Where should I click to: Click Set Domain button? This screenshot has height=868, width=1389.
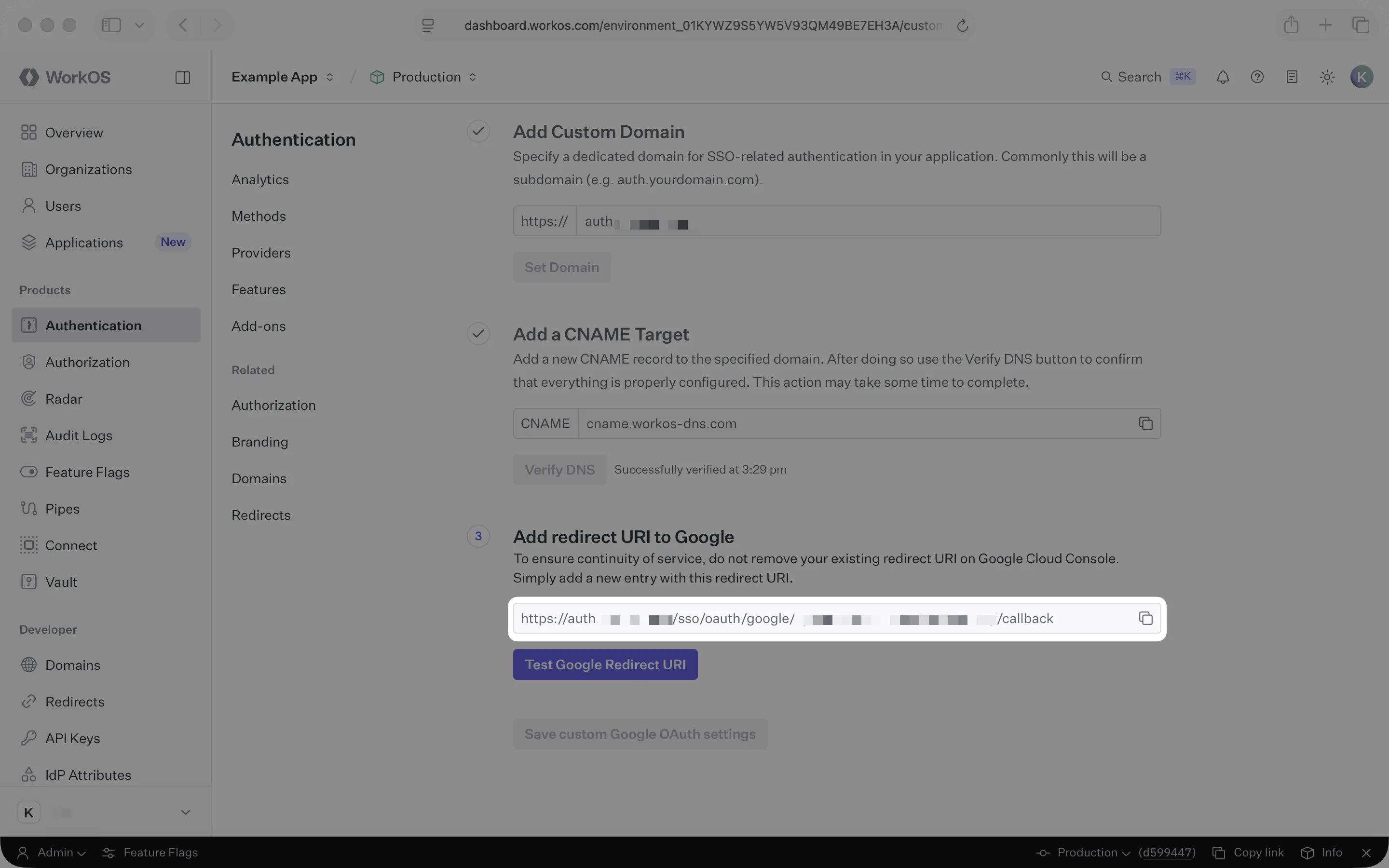click(x=561, y=267)
